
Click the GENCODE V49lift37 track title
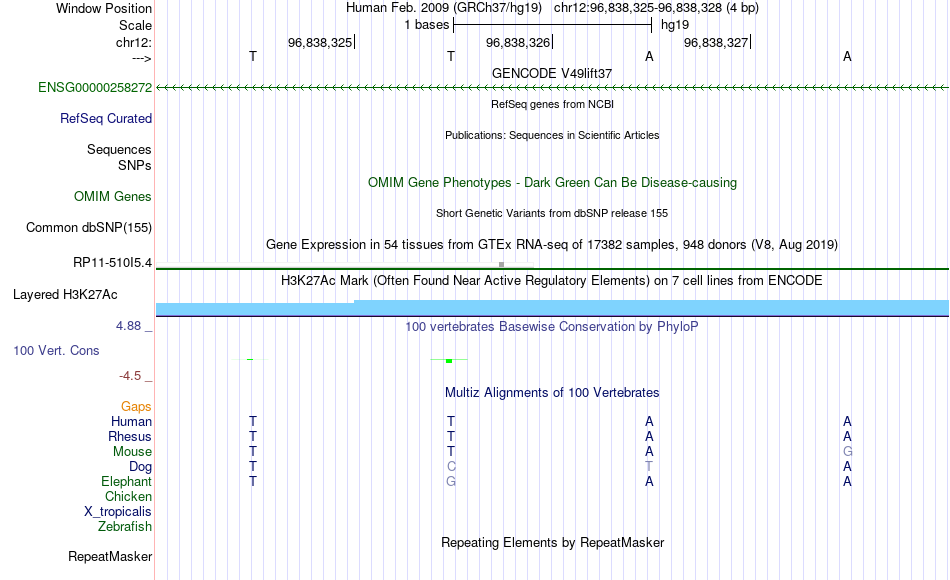pos(552,73)
